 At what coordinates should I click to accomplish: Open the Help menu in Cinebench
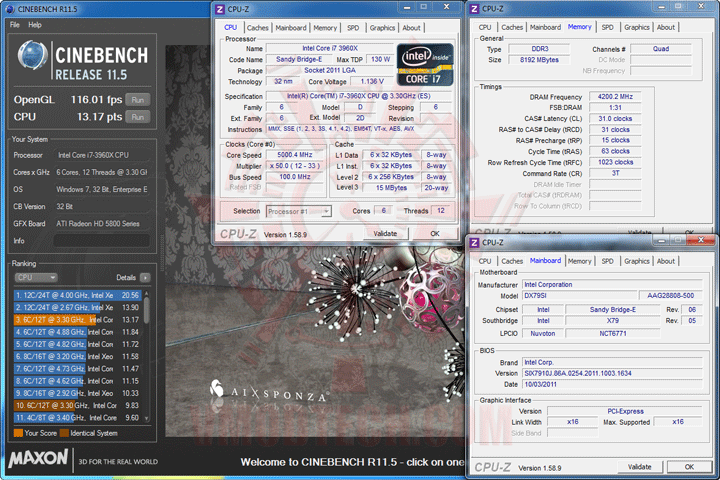pos(35,25)
